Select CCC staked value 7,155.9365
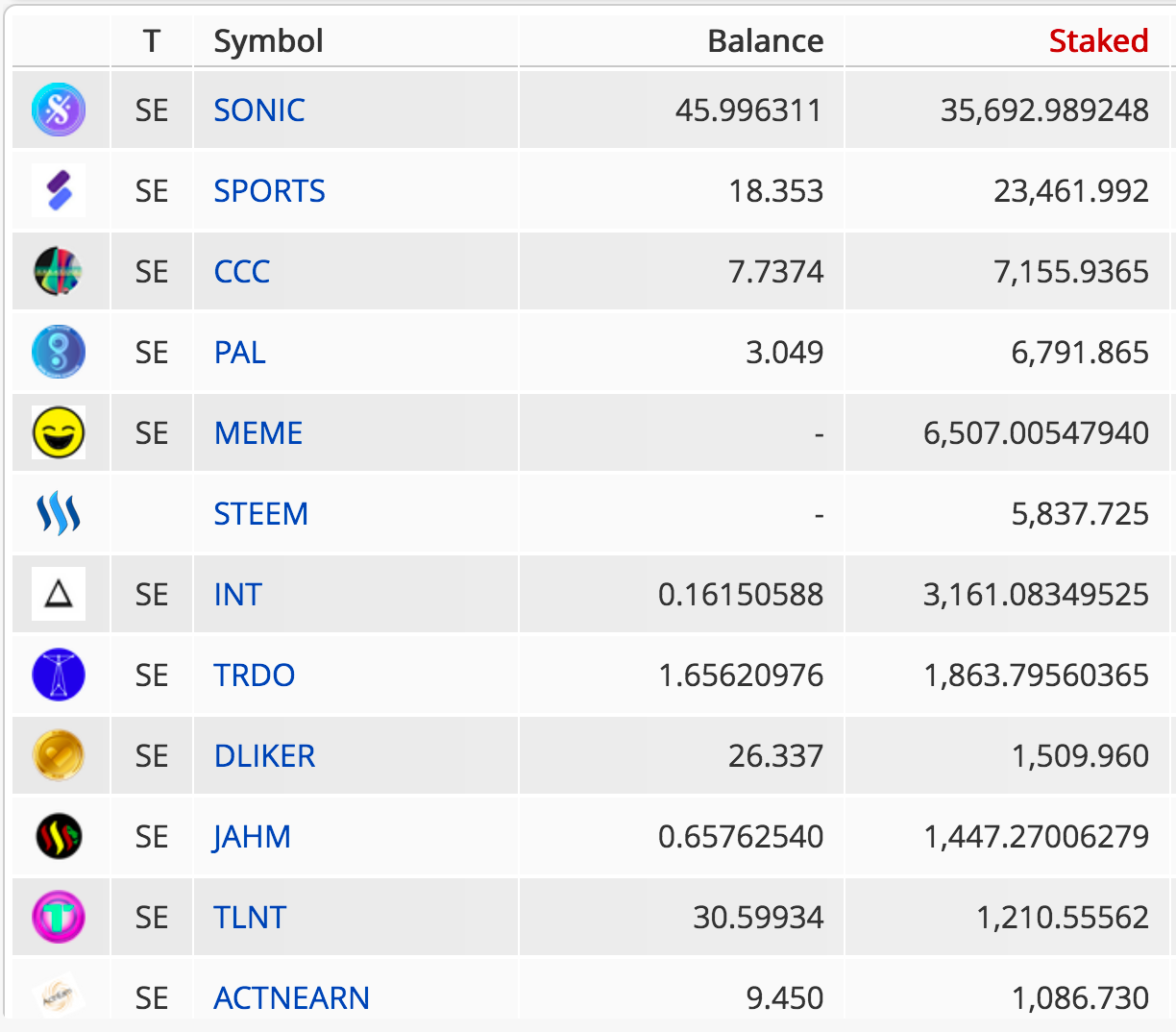1176x1032 pixels. pos(1070,272)
